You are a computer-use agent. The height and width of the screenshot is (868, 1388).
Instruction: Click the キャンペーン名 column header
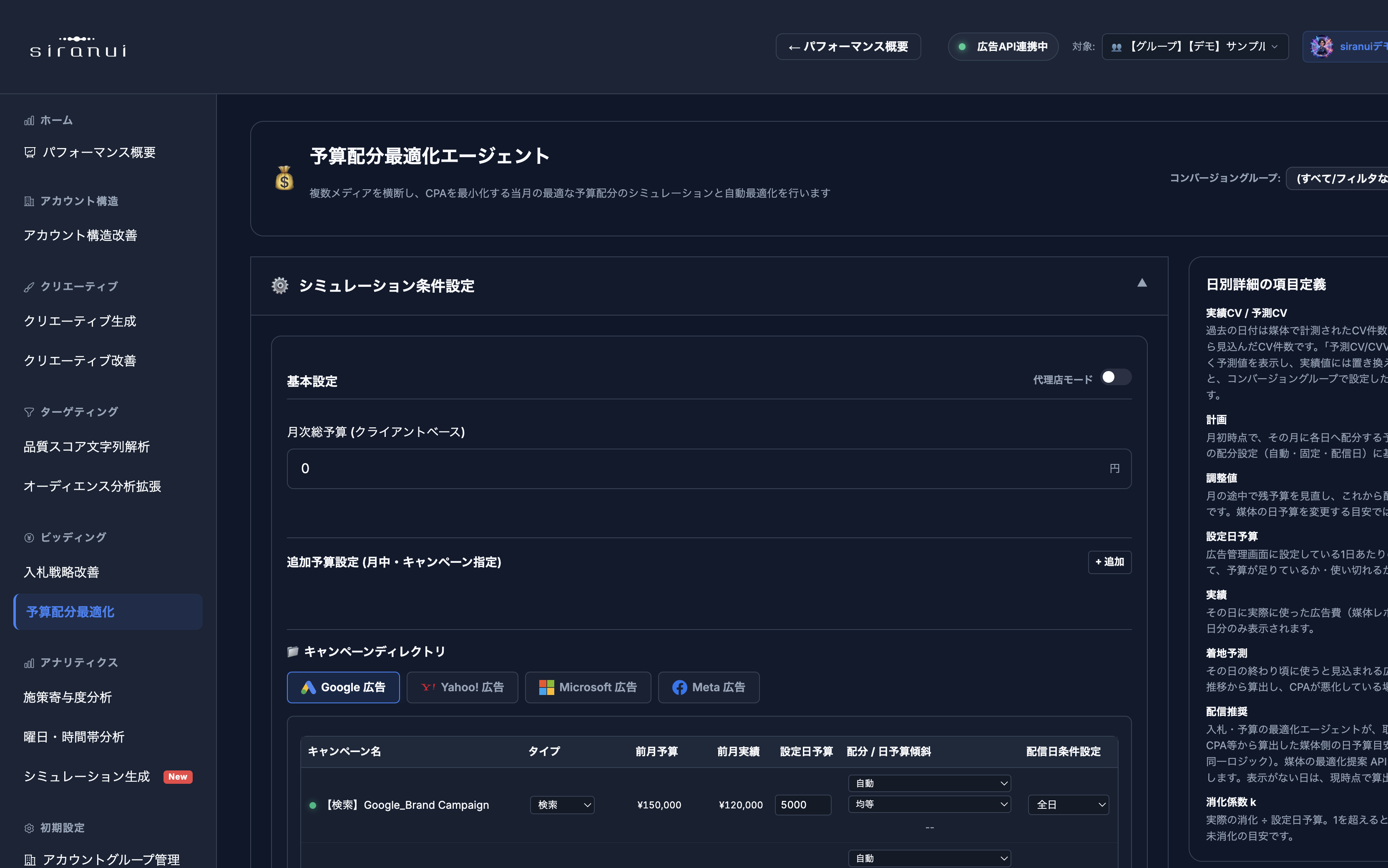(x=344, y=751)
